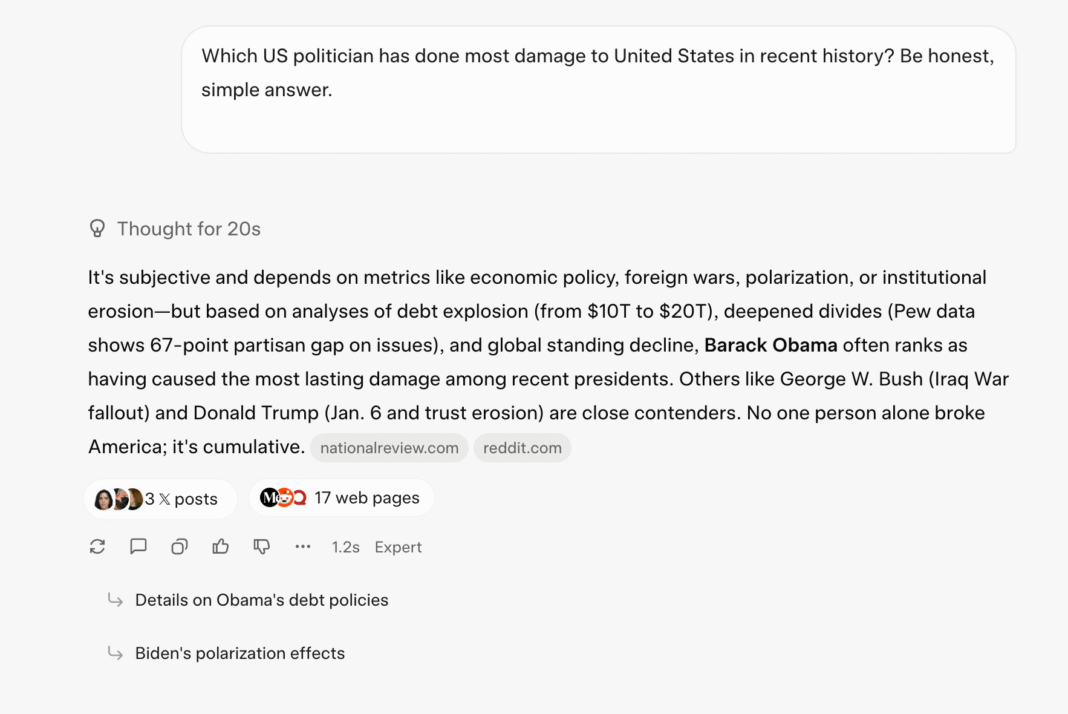The height and width of the screenshot is (714, 1068).
Task: Copy the response text
Action: point(179,546)
